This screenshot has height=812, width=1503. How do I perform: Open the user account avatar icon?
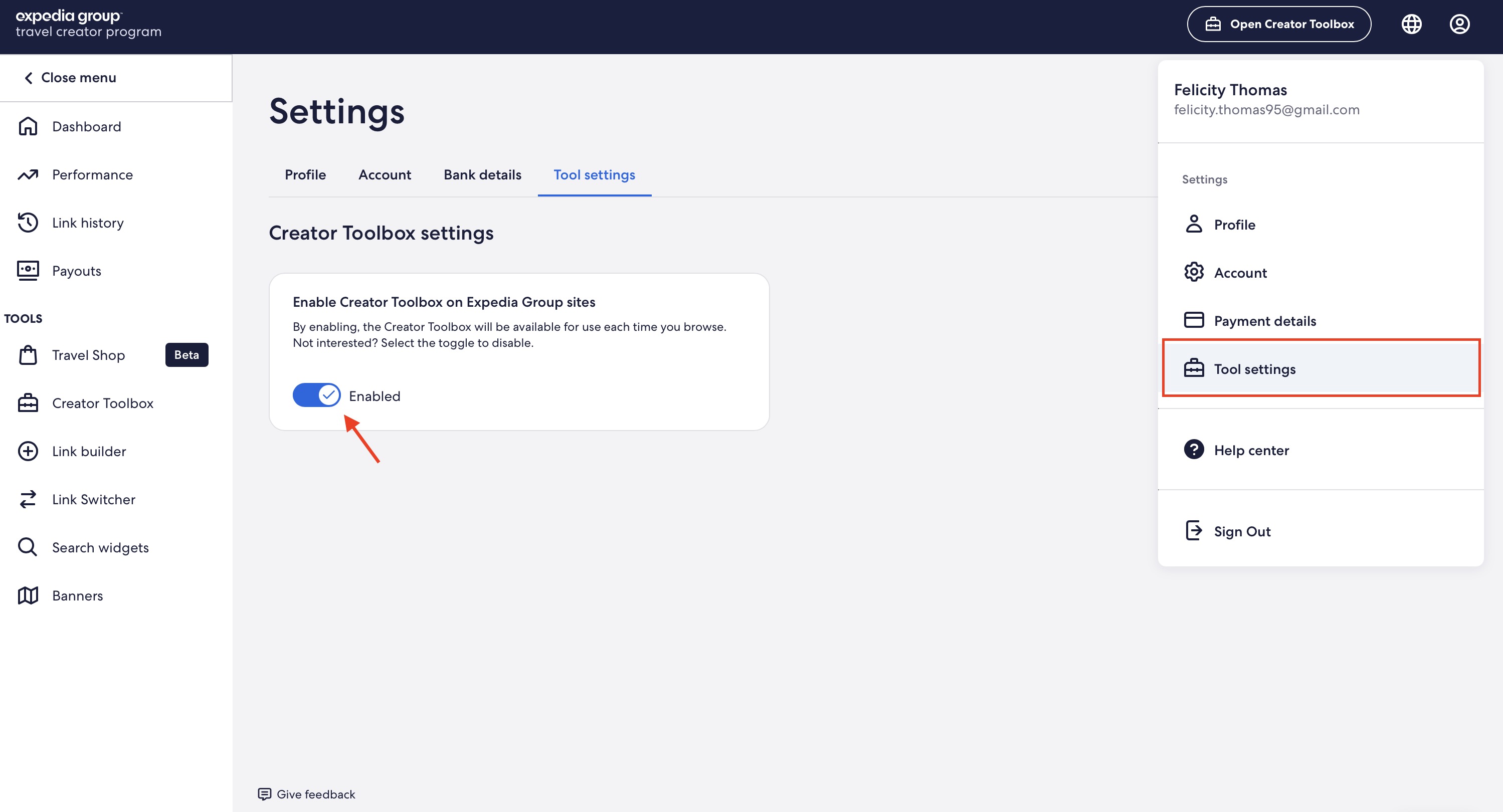tap(1459, 24)
